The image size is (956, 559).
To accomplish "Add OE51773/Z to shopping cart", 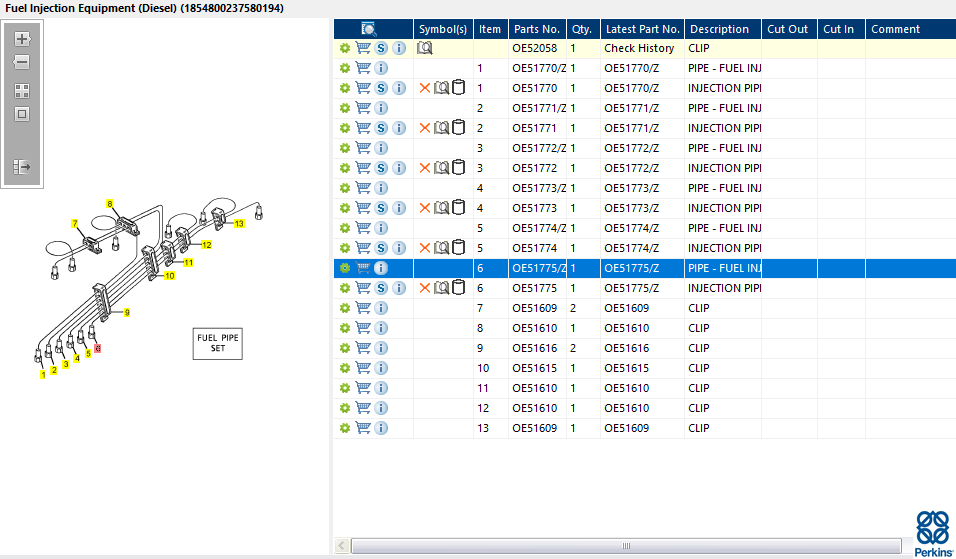I will [x=363, y=188].
